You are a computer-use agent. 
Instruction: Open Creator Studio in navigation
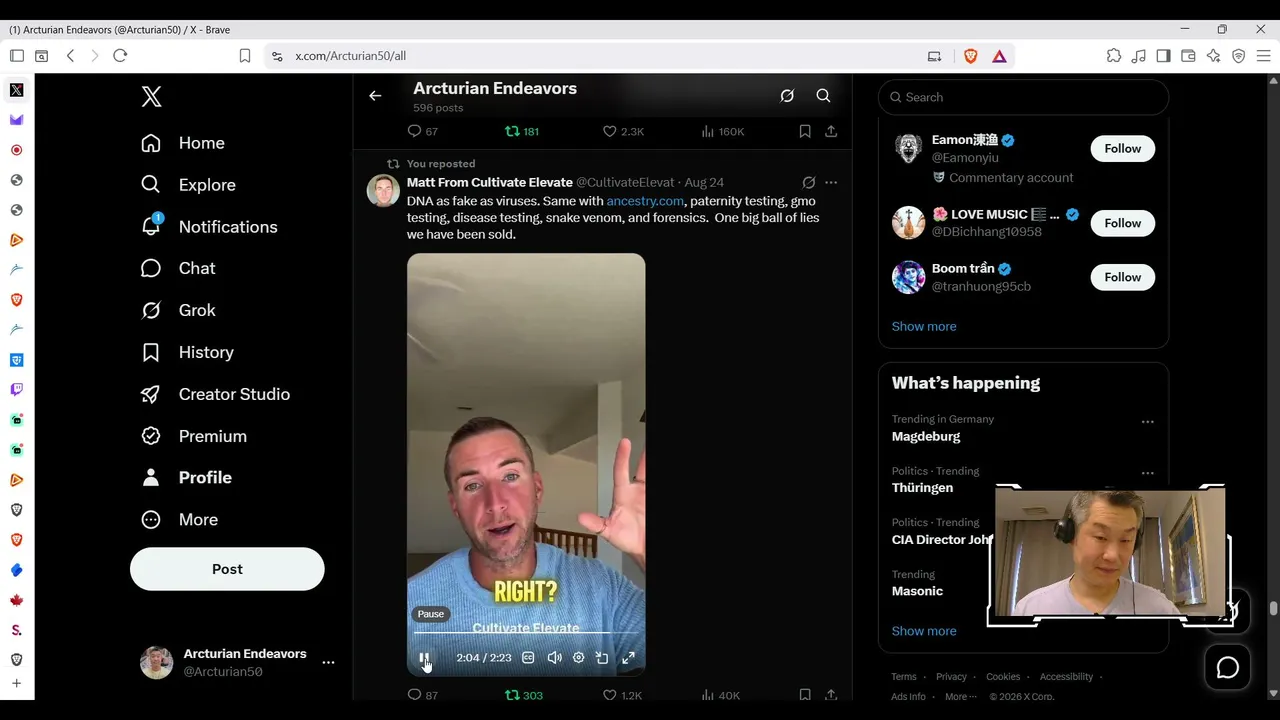(215, 394)
